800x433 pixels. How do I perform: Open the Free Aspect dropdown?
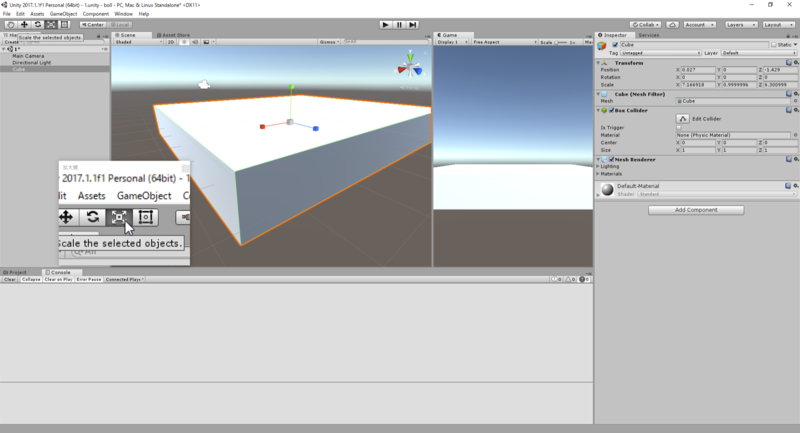click(x=505, y=42)
